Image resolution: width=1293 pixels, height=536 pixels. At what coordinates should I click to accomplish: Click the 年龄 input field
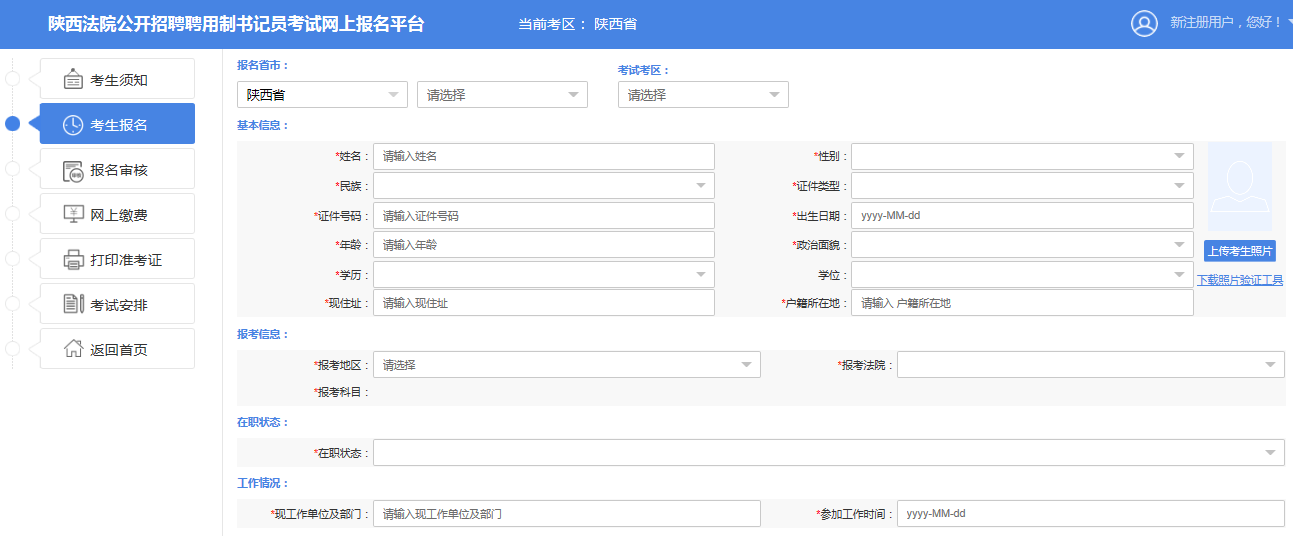[544, 245]
